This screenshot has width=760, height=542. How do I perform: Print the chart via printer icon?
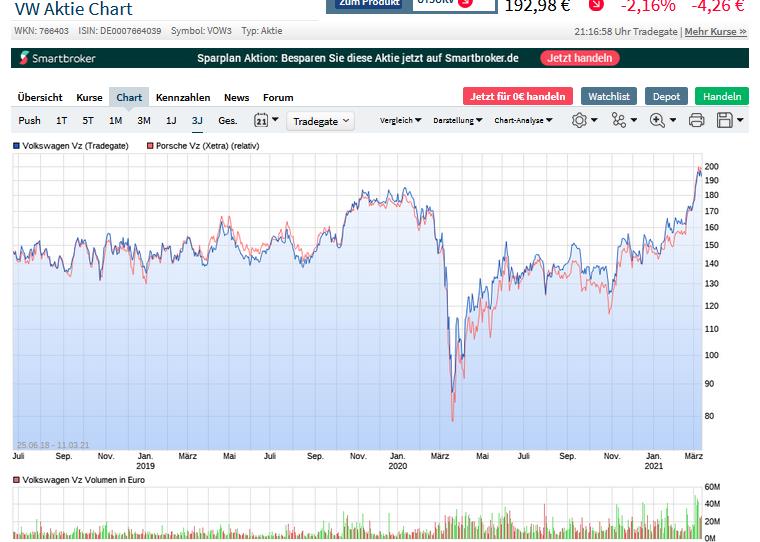point(696,121)
